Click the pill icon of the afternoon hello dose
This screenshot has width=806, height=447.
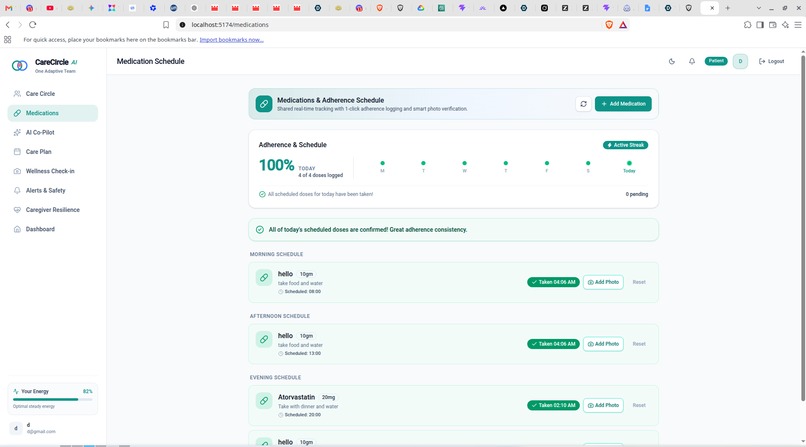[x=264, y=339]
